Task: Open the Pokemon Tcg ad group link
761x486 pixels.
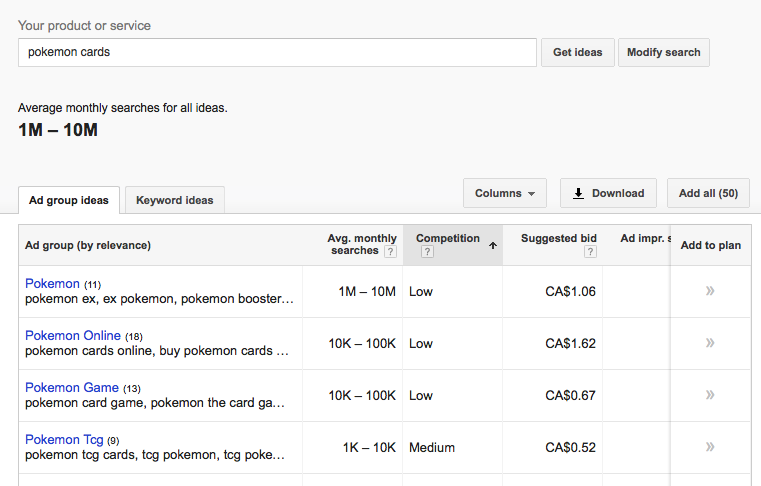Action: [64, 439]
